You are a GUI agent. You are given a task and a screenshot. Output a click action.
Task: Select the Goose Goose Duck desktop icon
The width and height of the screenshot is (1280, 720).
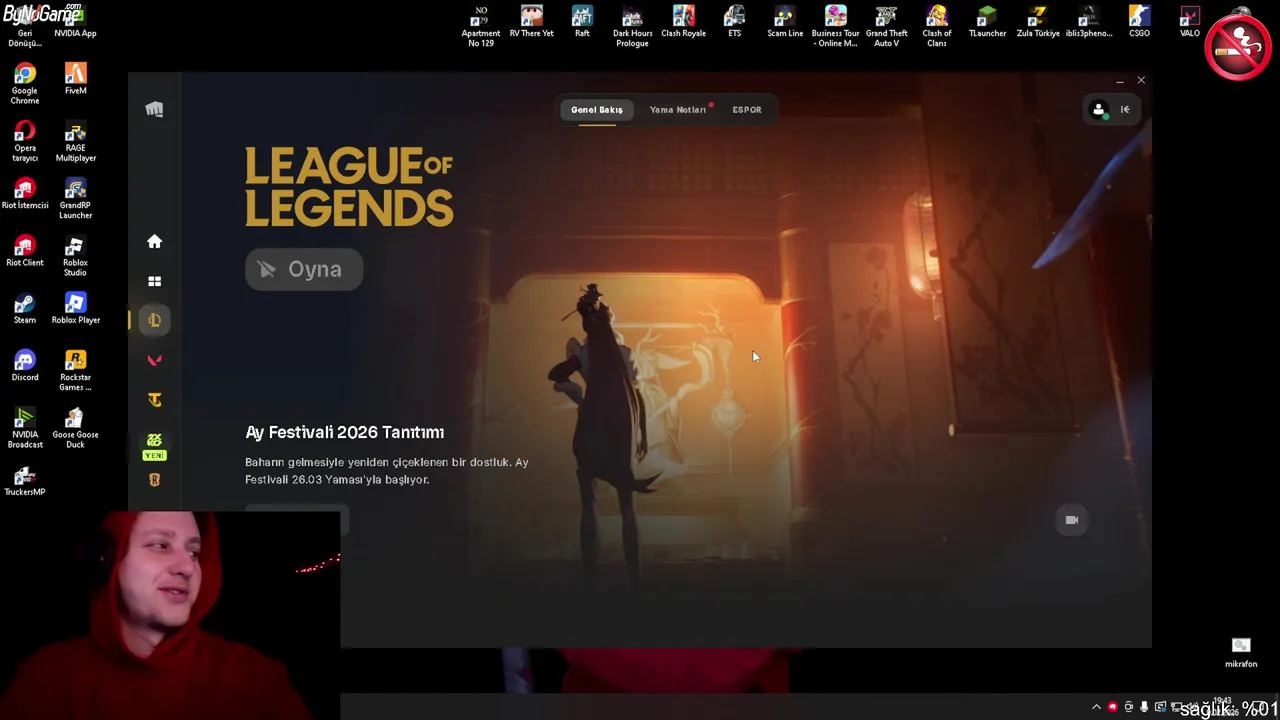pyautogui.click(x=76, y=427)
